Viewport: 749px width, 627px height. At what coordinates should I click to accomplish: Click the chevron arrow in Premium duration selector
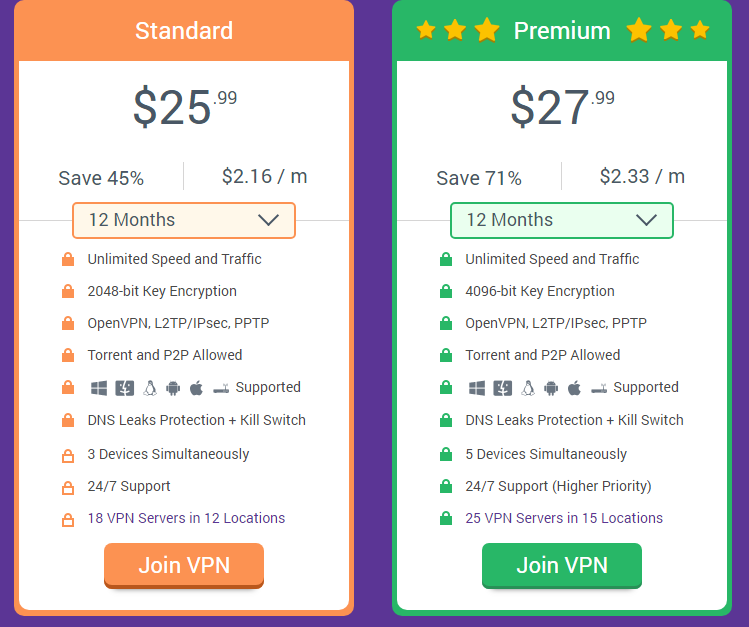(x=646, y=220)
